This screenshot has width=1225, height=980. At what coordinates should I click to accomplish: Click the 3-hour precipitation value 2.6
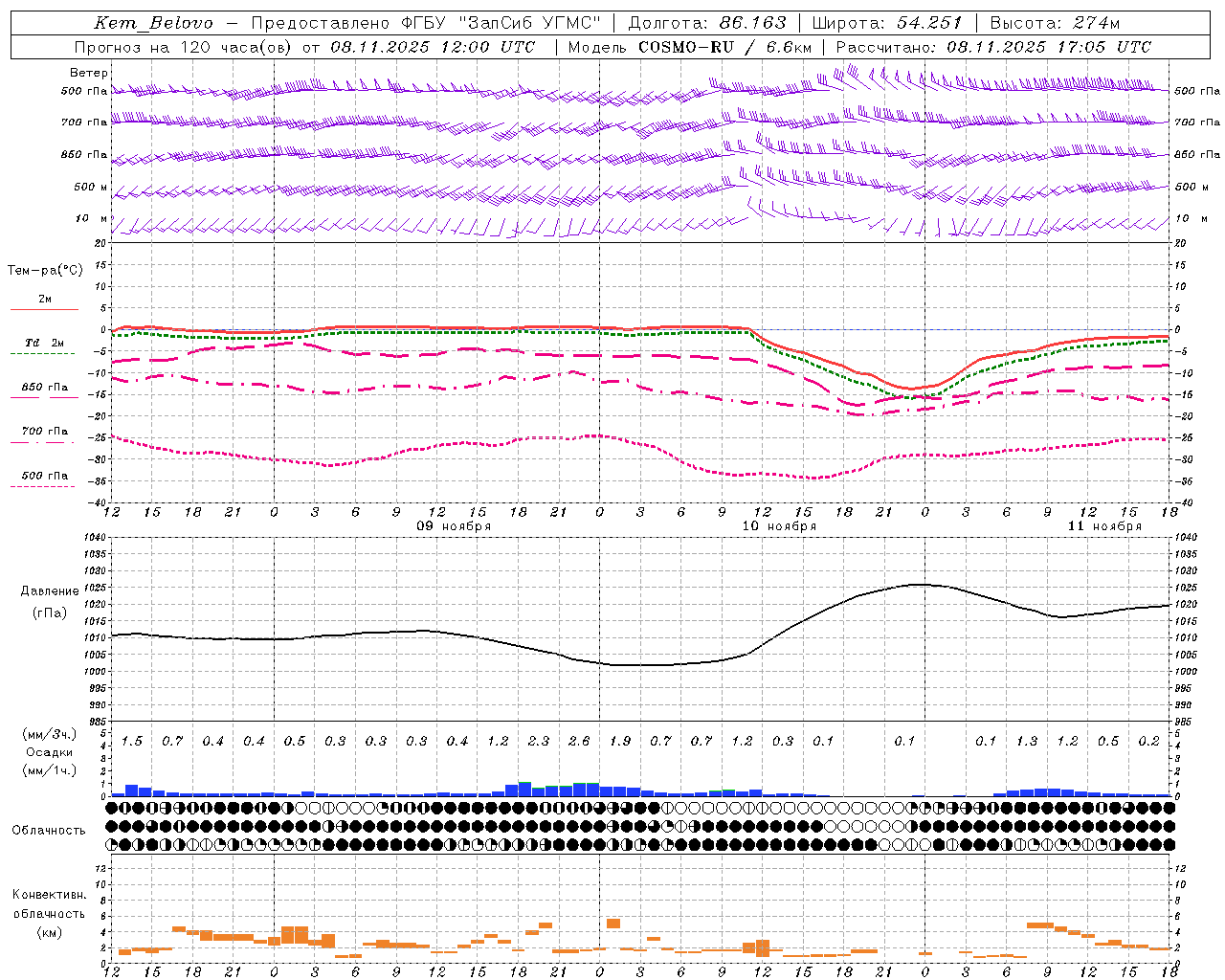click(x=579, y=742)
